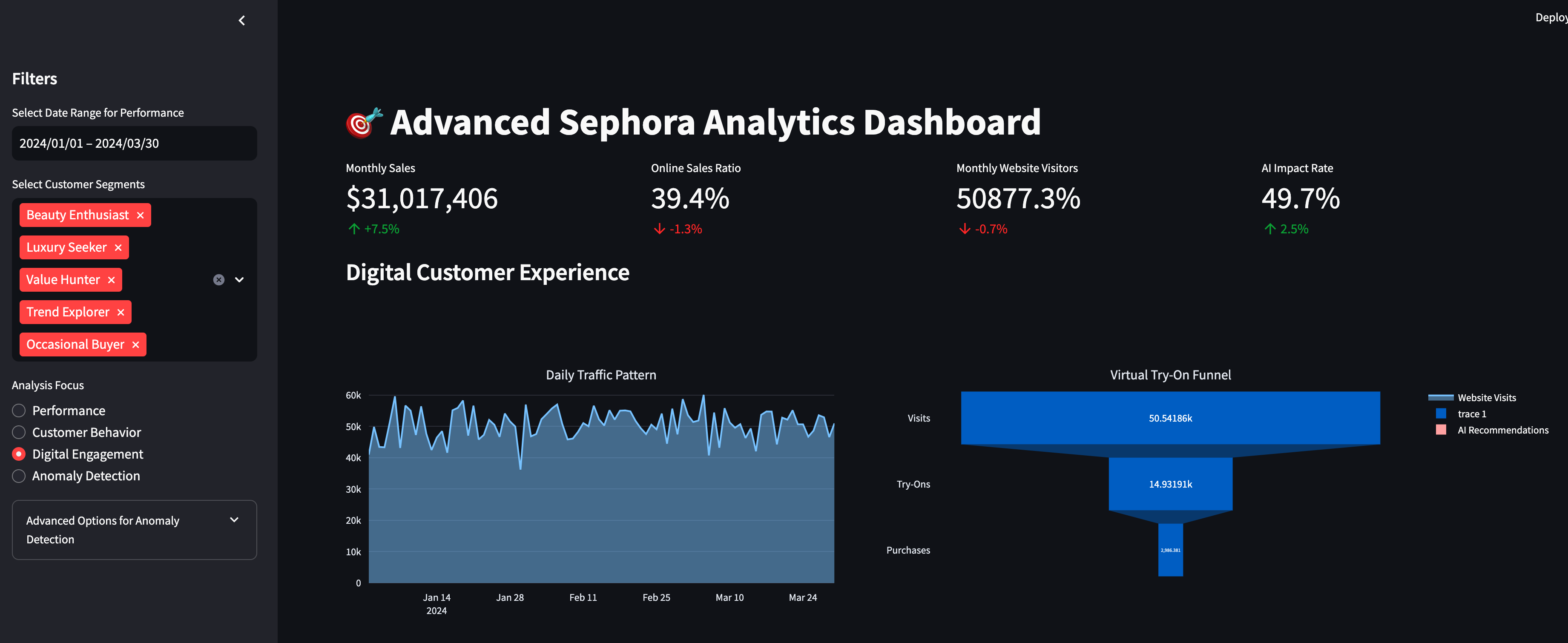
Task: Remove the Beauty Enthusiast segment tag
Action: [141, 215]
